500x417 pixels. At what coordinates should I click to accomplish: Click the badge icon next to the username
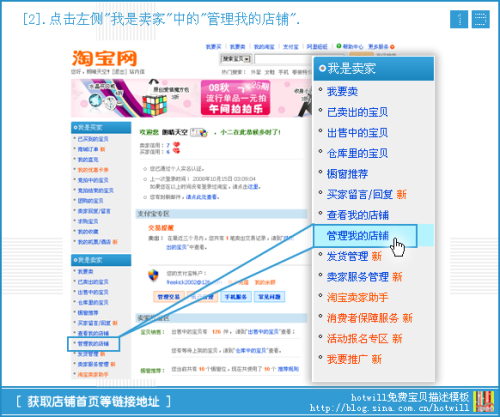coord(199,132)
